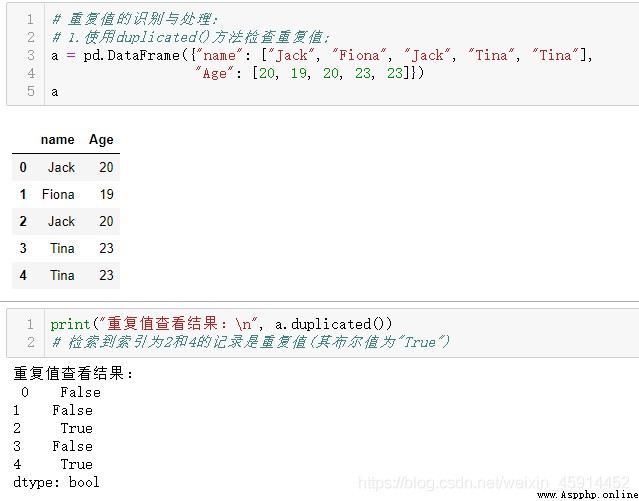
Task: Click "False" for index 1 in printed output
Action: tap(73, 410)
